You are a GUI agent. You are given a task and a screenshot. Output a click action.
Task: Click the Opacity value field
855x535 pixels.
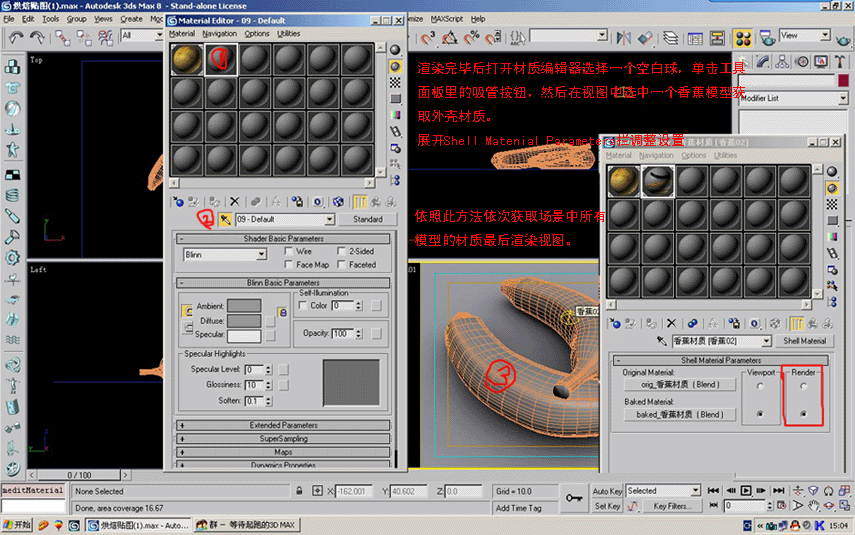[x=342, y=333]
